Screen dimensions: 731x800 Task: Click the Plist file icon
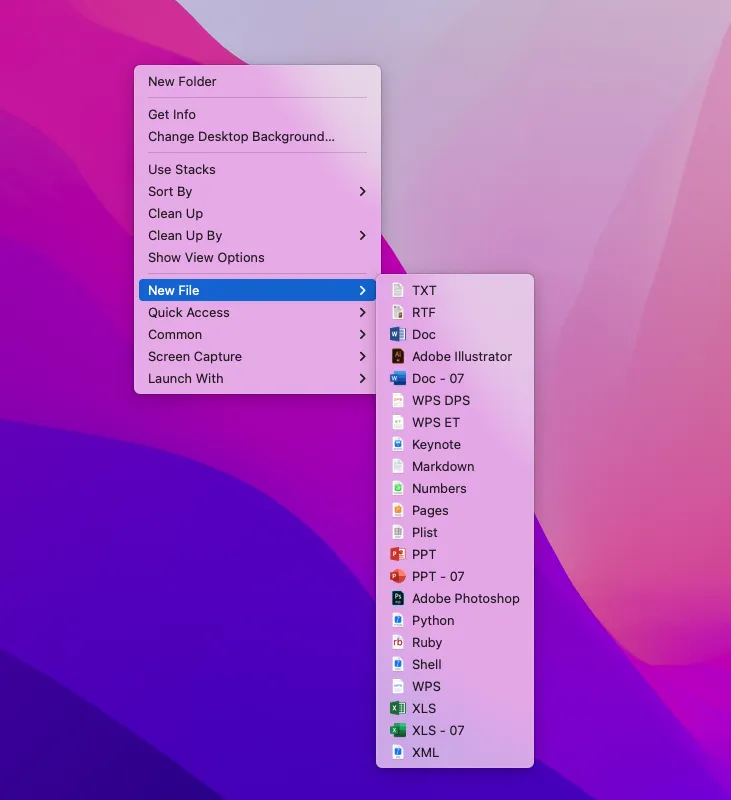[x=398, y=532]
